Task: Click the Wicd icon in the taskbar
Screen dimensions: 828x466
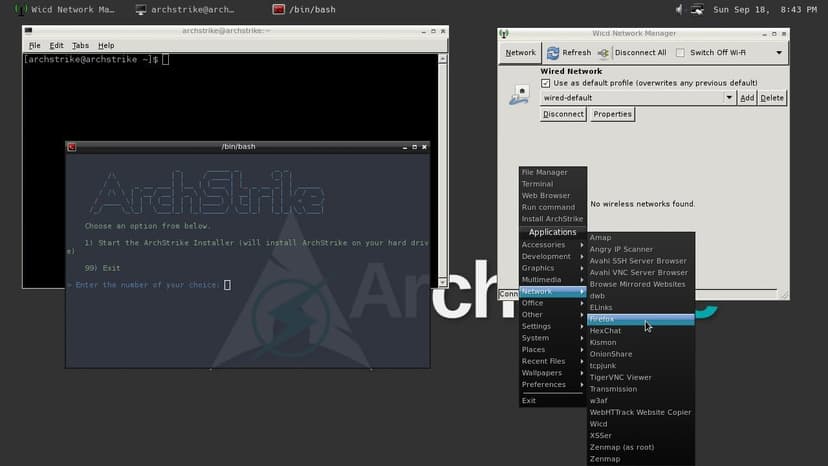Action: (21, 10)
